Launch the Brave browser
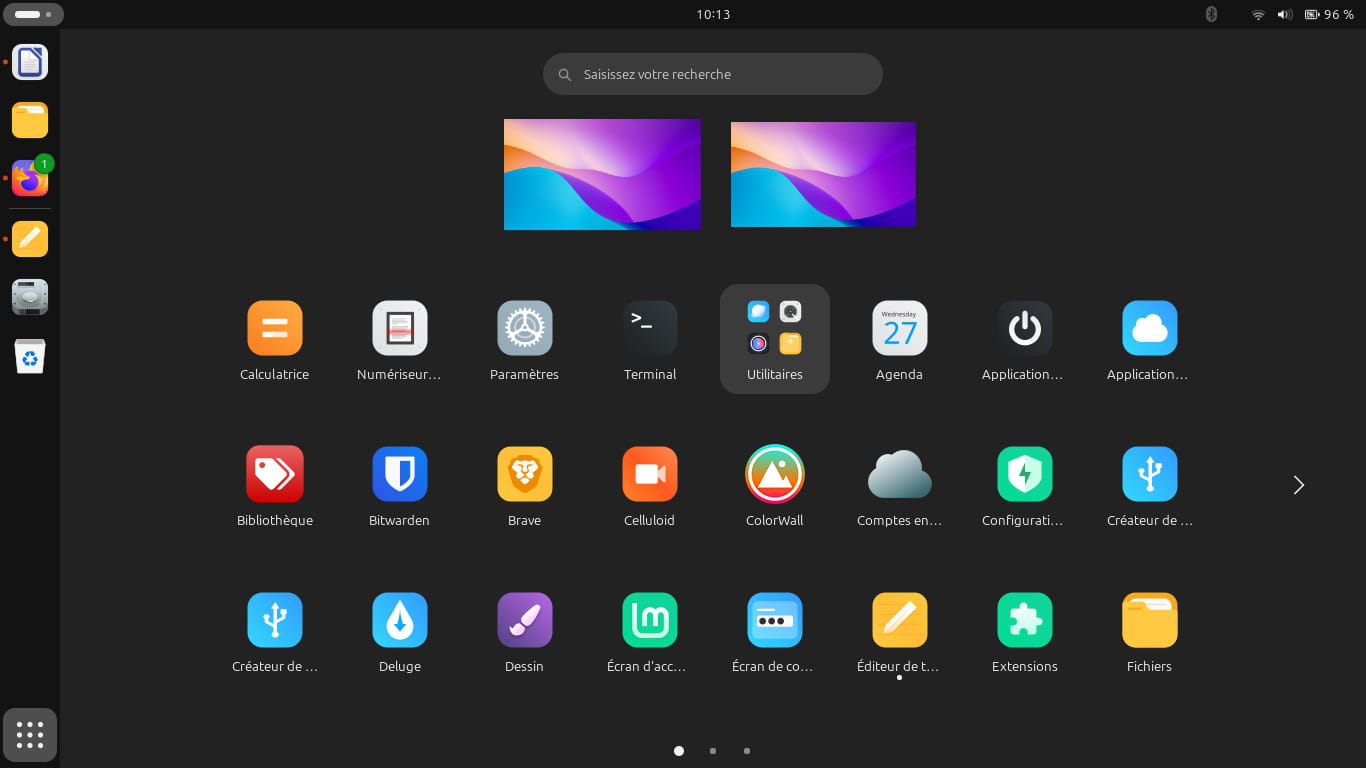This screenshot has height=768, width=1366. coord(525,486)
